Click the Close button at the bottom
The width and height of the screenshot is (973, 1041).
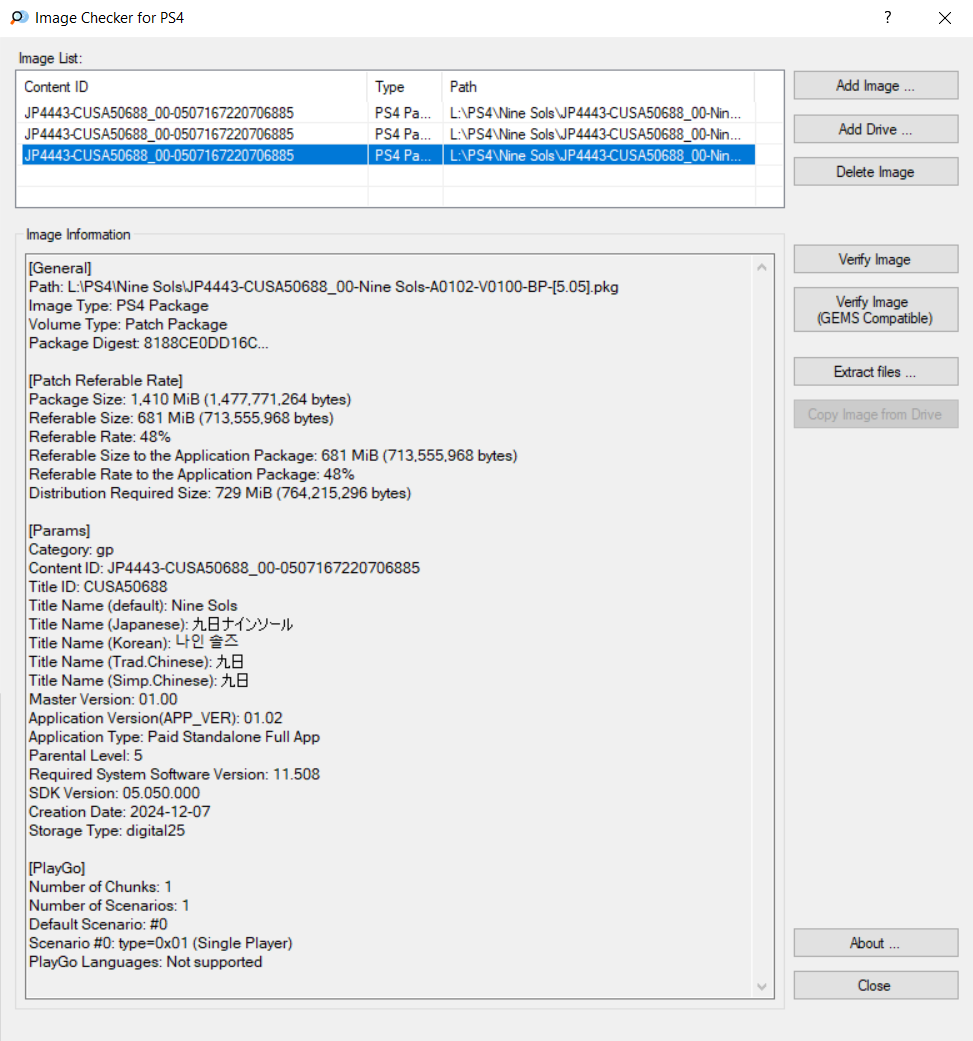tap(875, 985)
